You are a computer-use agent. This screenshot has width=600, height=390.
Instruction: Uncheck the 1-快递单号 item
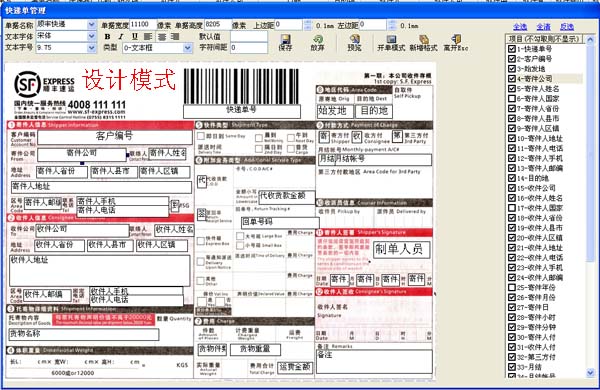512,49
